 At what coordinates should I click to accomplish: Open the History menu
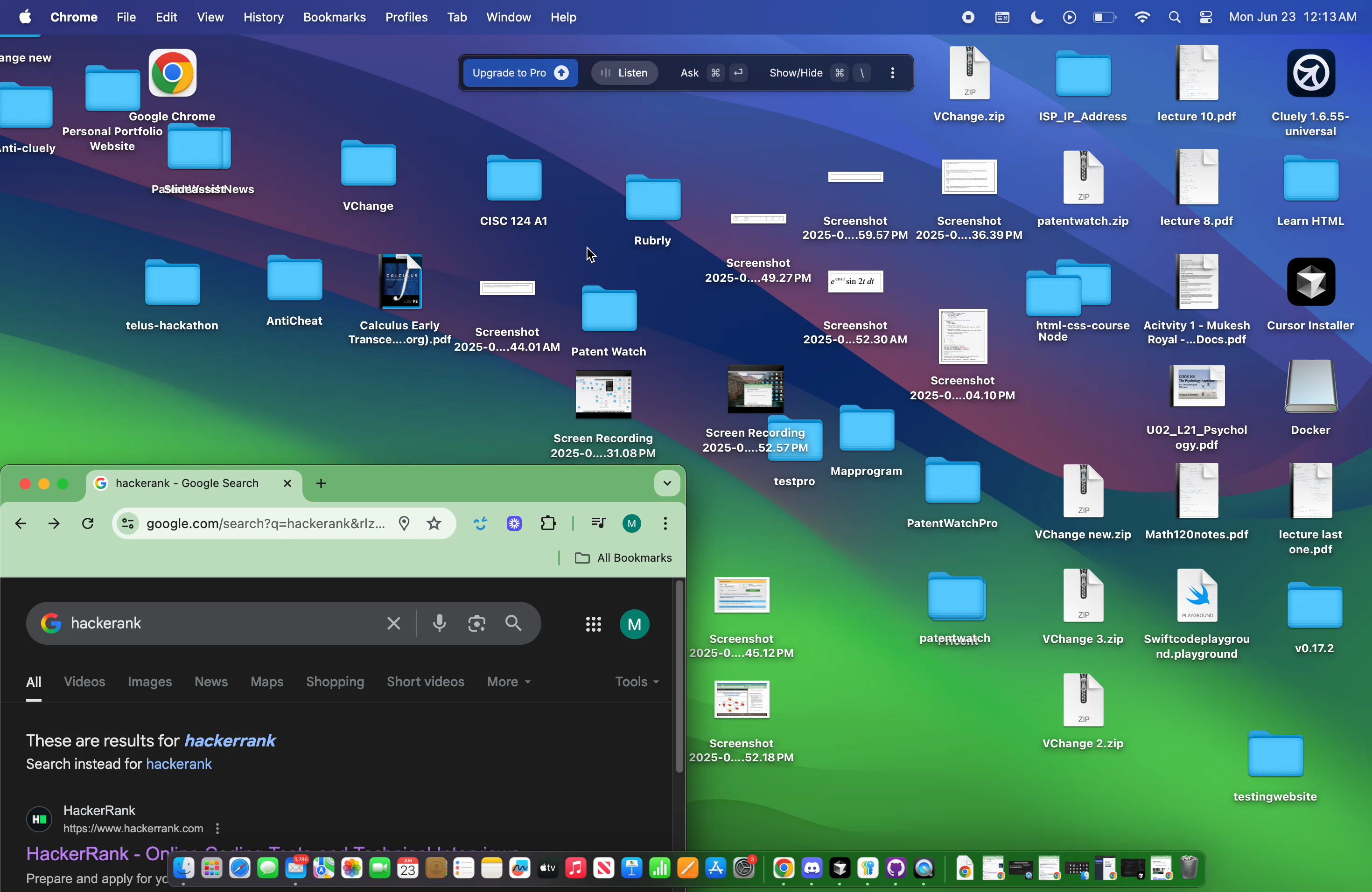[x=263, y=17]
